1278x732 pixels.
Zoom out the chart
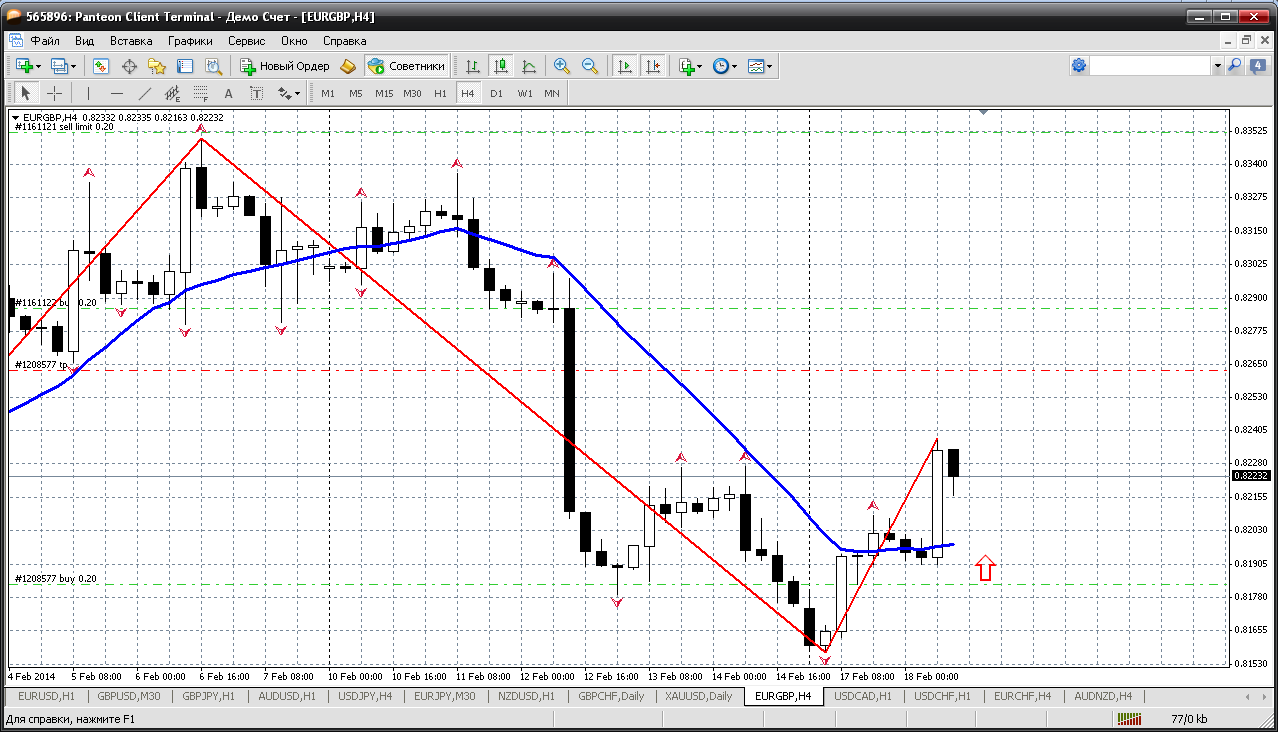[590, 66]
